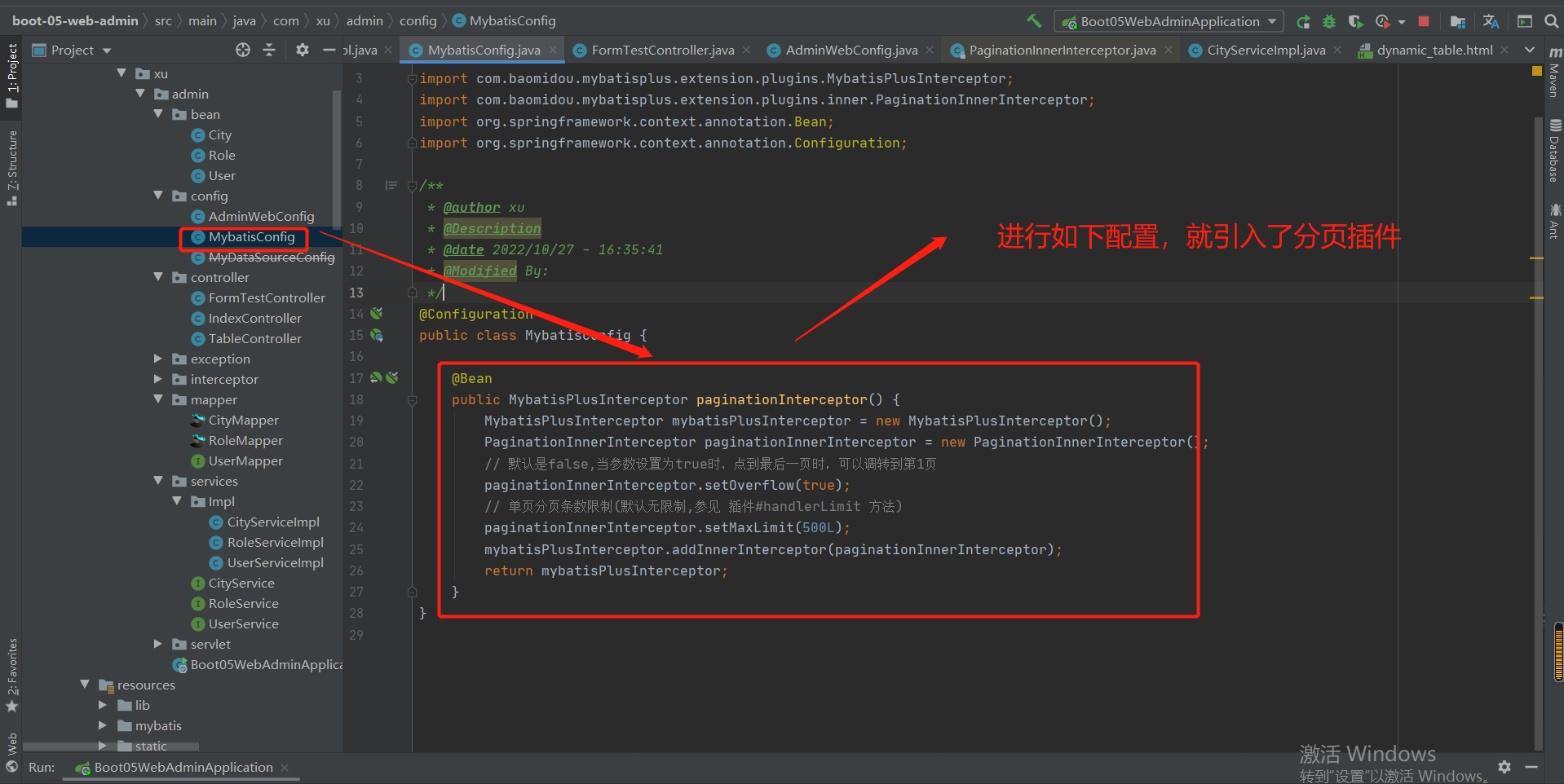Open the run configuration dropdown Boot05WebAdminApplication

(x=1169, y=22)
